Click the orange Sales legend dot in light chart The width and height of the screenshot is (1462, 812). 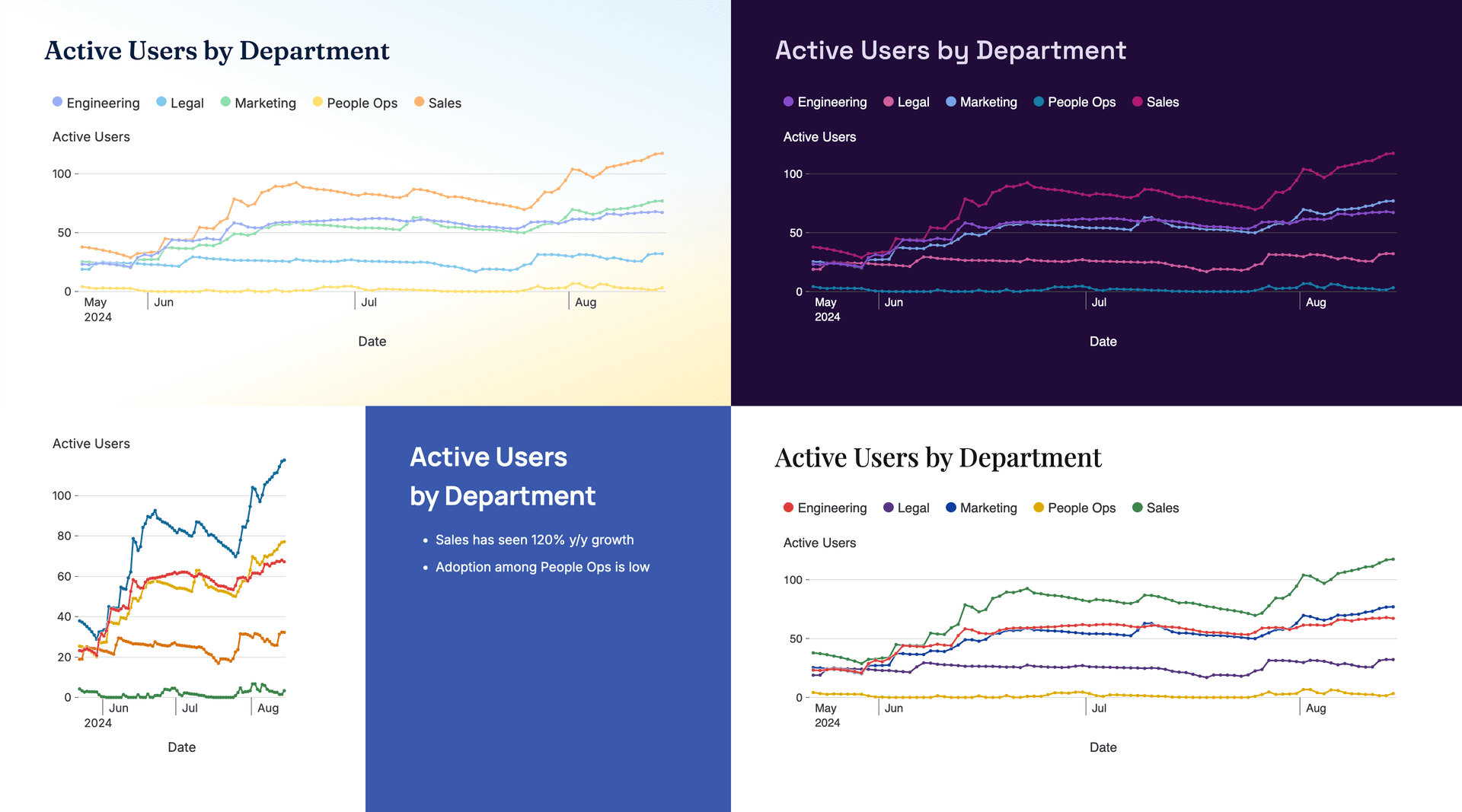[419, 102]
